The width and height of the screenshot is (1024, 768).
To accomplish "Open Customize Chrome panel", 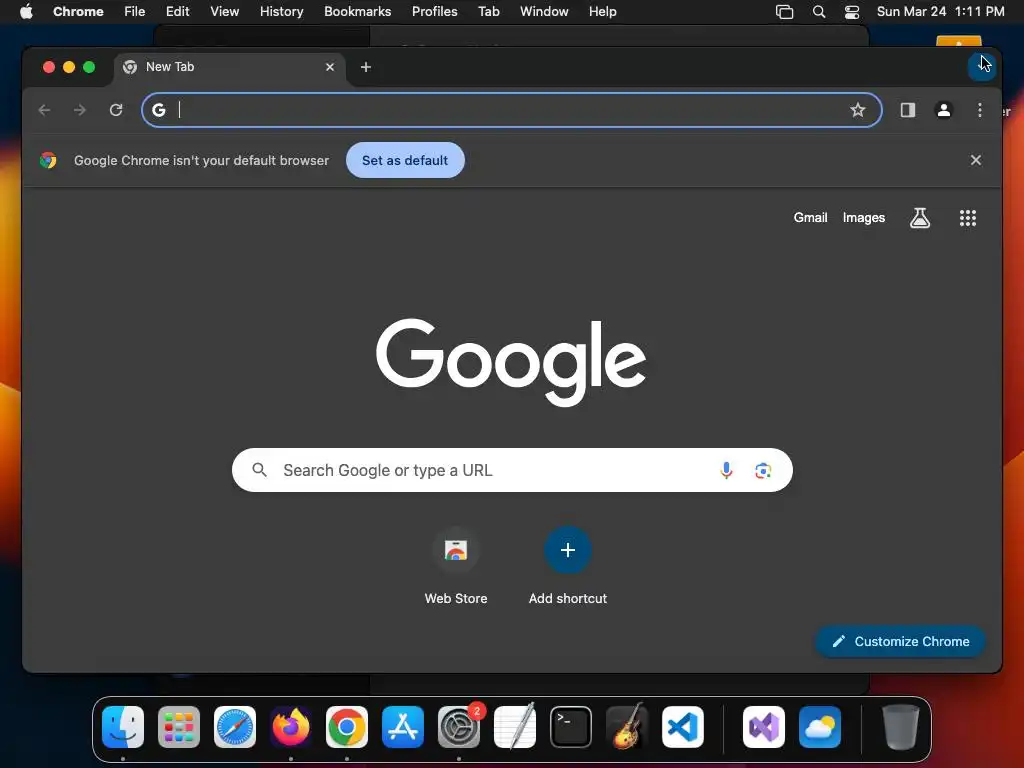I will pos(900,641).
